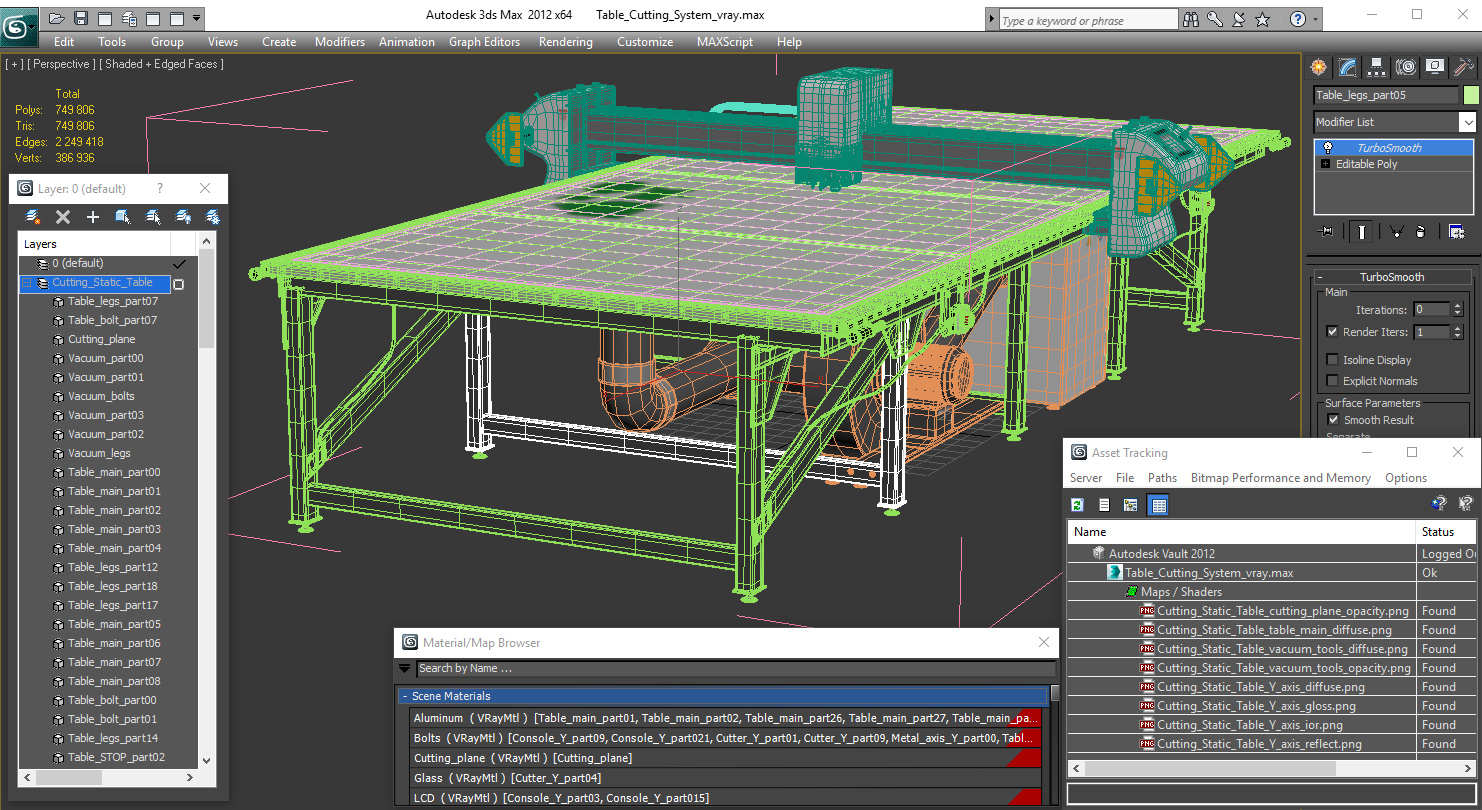
Task: Switch to the Modify command panel tab
Action: [x=1348, y=67]
